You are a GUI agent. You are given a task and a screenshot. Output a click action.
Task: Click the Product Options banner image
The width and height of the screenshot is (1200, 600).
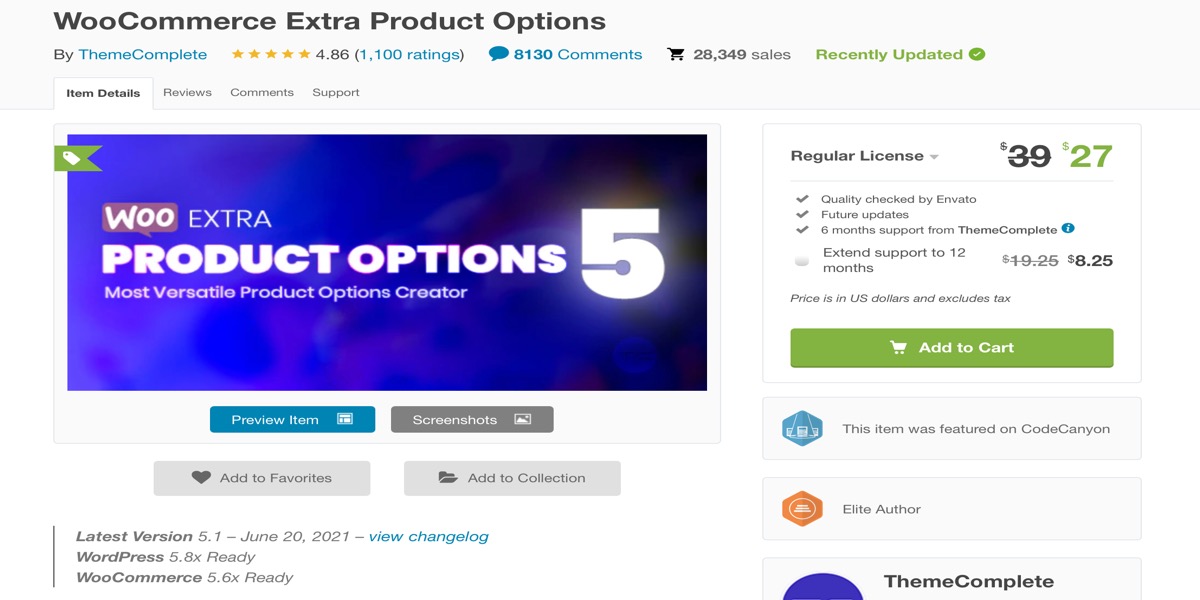[x=387, y=262]
